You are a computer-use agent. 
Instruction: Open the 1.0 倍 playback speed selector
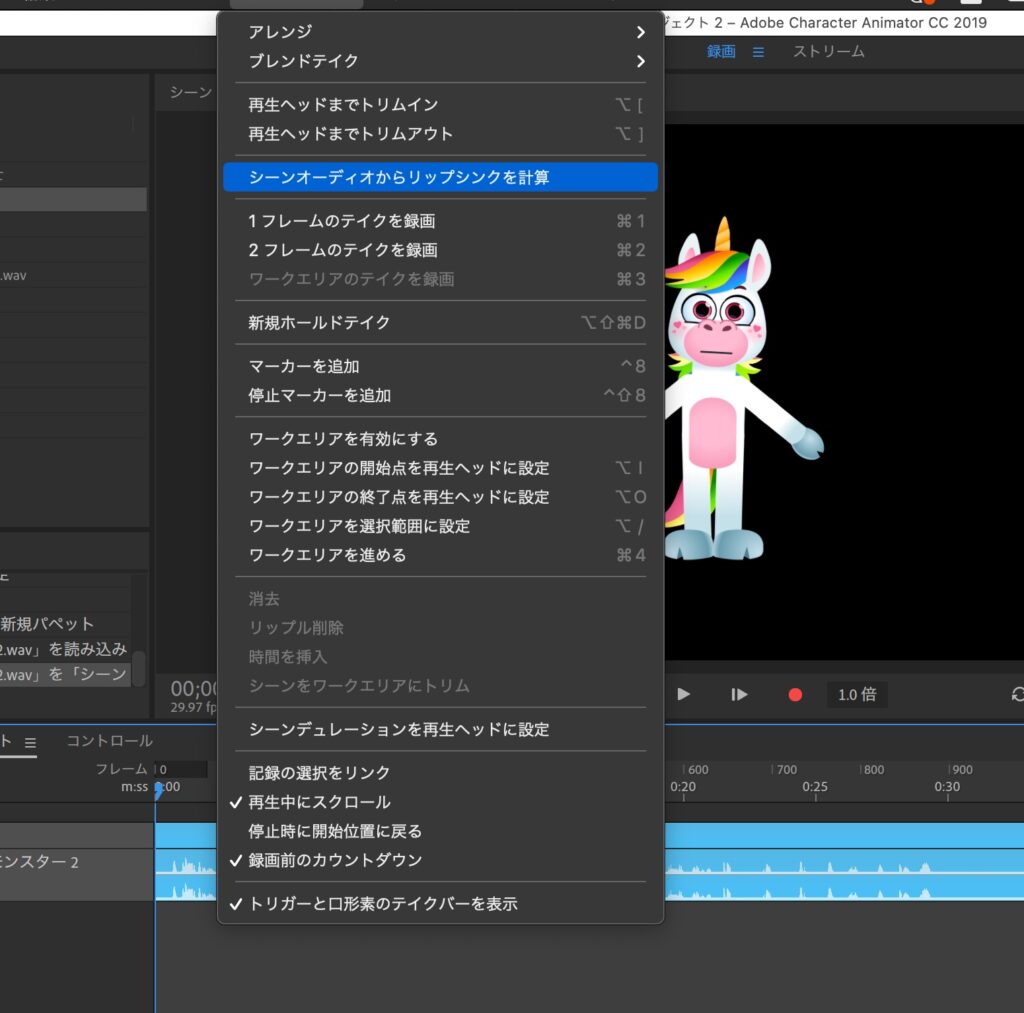(x=856, y=694)
